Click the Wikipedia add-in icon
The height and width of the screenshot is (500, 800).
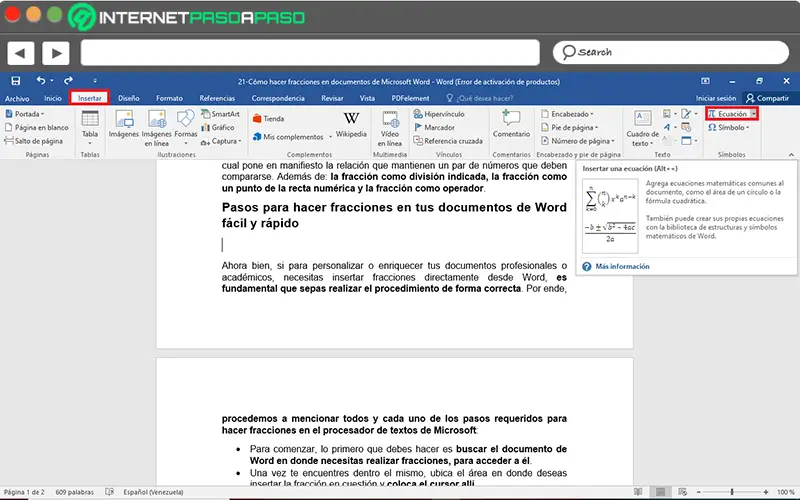click(351, 124)
